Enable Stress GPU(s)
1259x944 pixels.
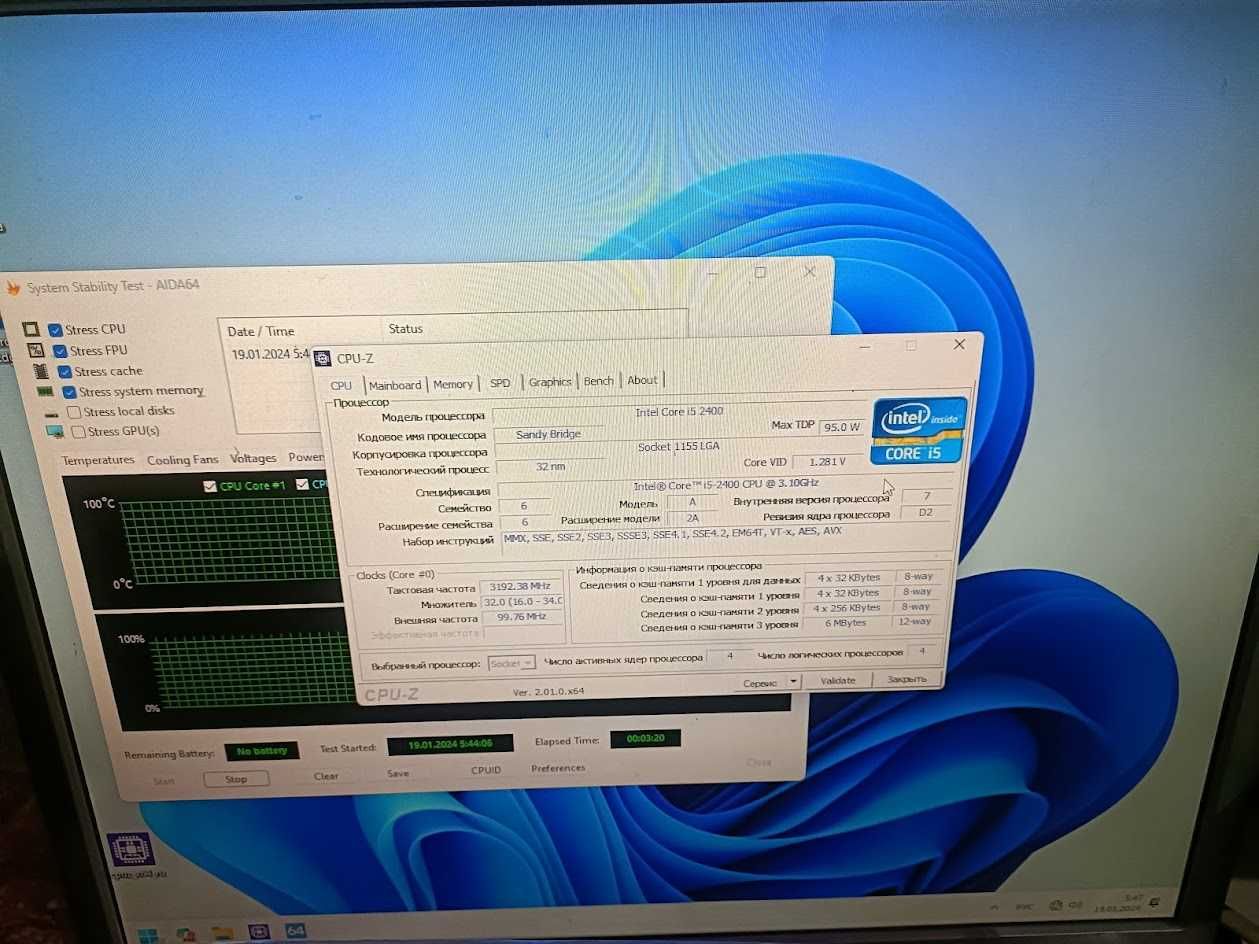click(x=78, y=431)
